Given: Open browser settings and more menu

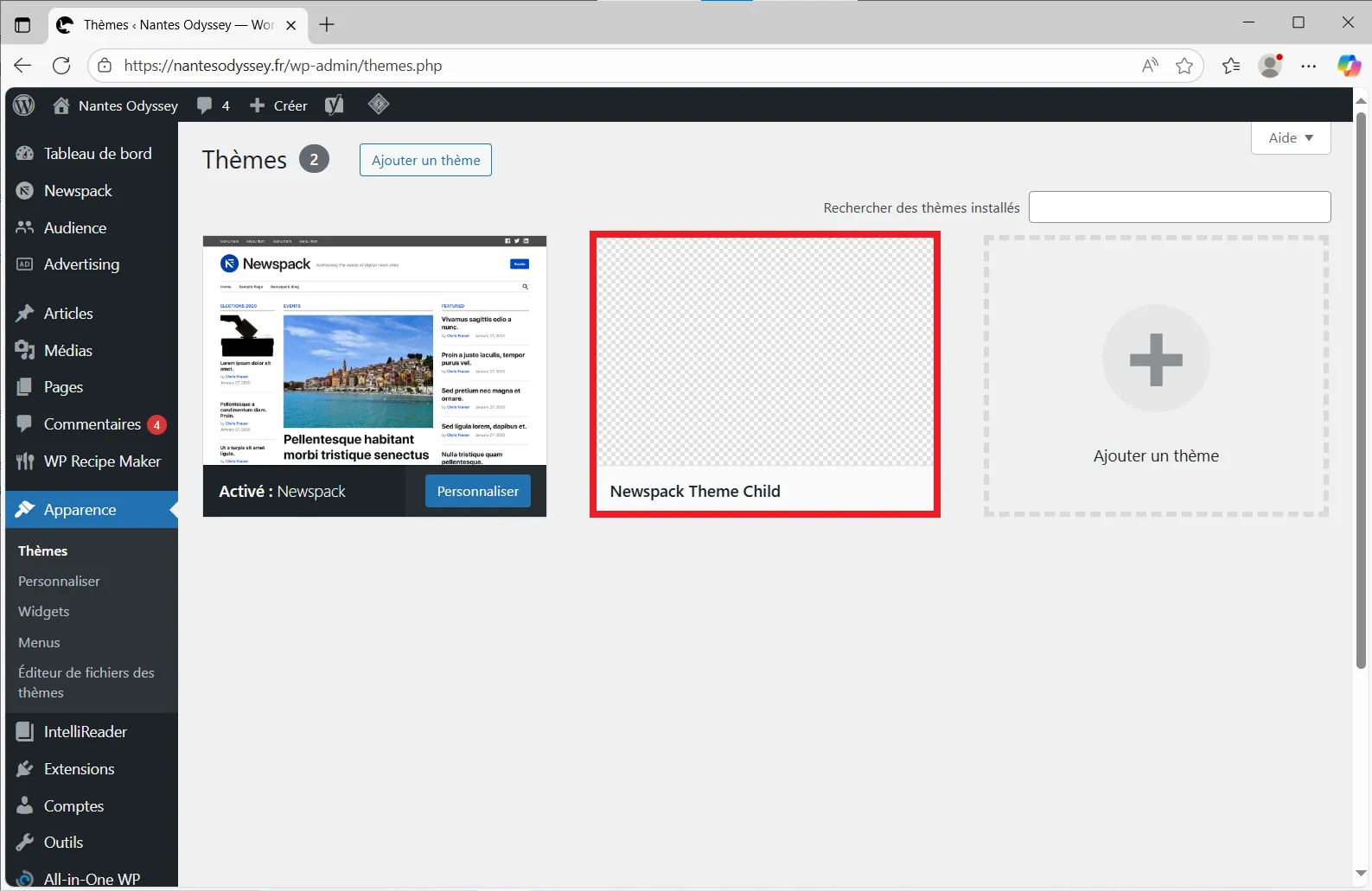Looking at the screenshot, I should click(1309, 66).
